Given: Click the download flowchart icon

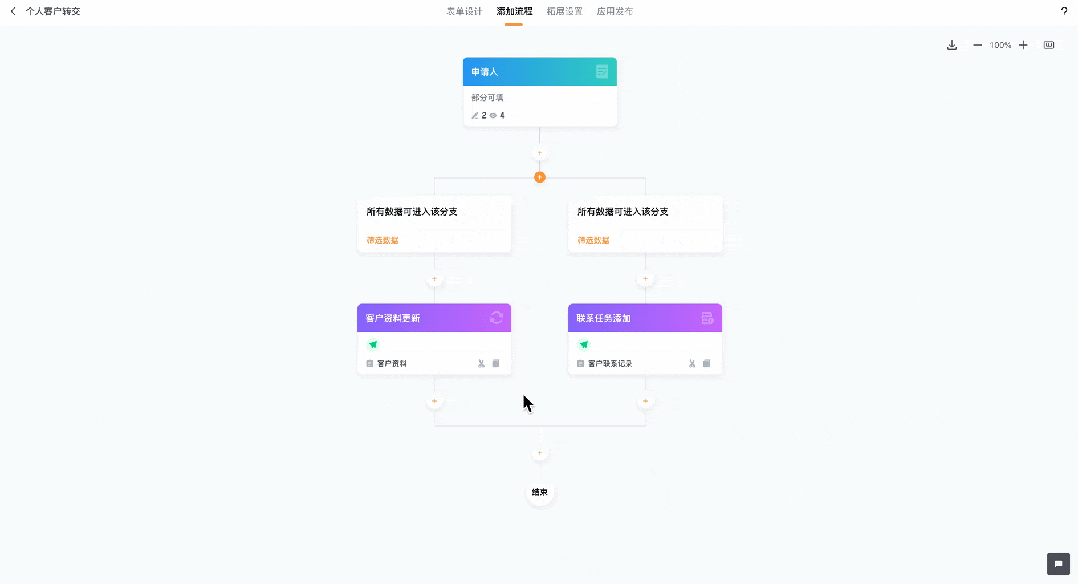Looking at the screenshot, I should [x=952, y=45].
